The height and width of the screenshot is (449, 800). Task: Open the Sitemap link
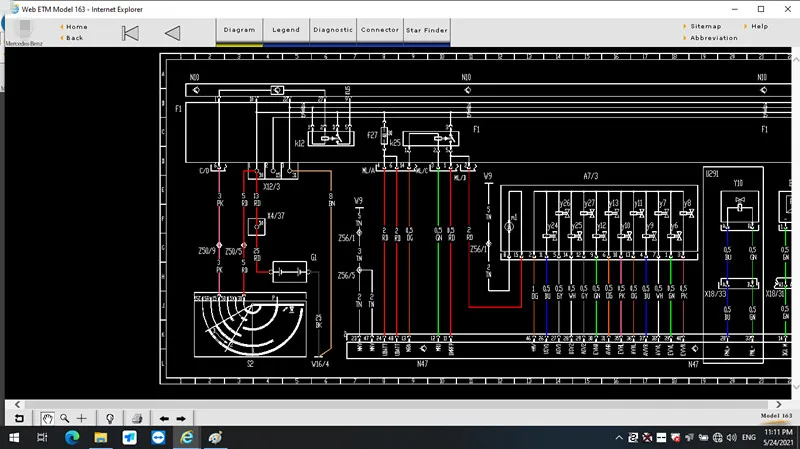(705, 26)
